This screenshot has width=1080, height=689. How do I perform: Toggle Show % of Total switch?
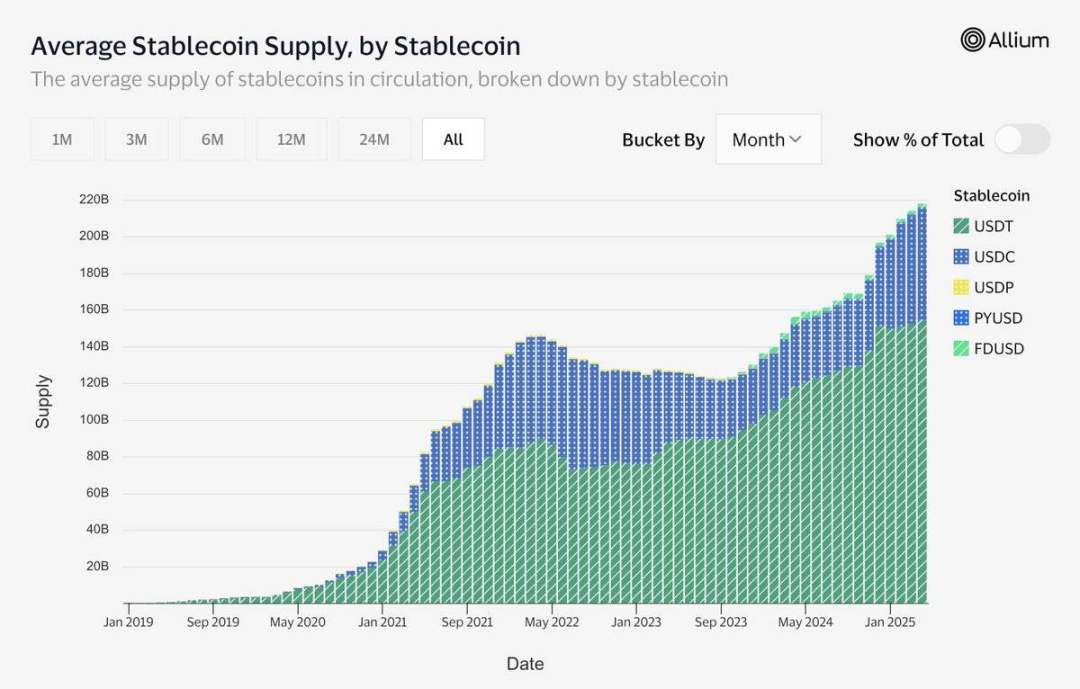(1021, 140)
